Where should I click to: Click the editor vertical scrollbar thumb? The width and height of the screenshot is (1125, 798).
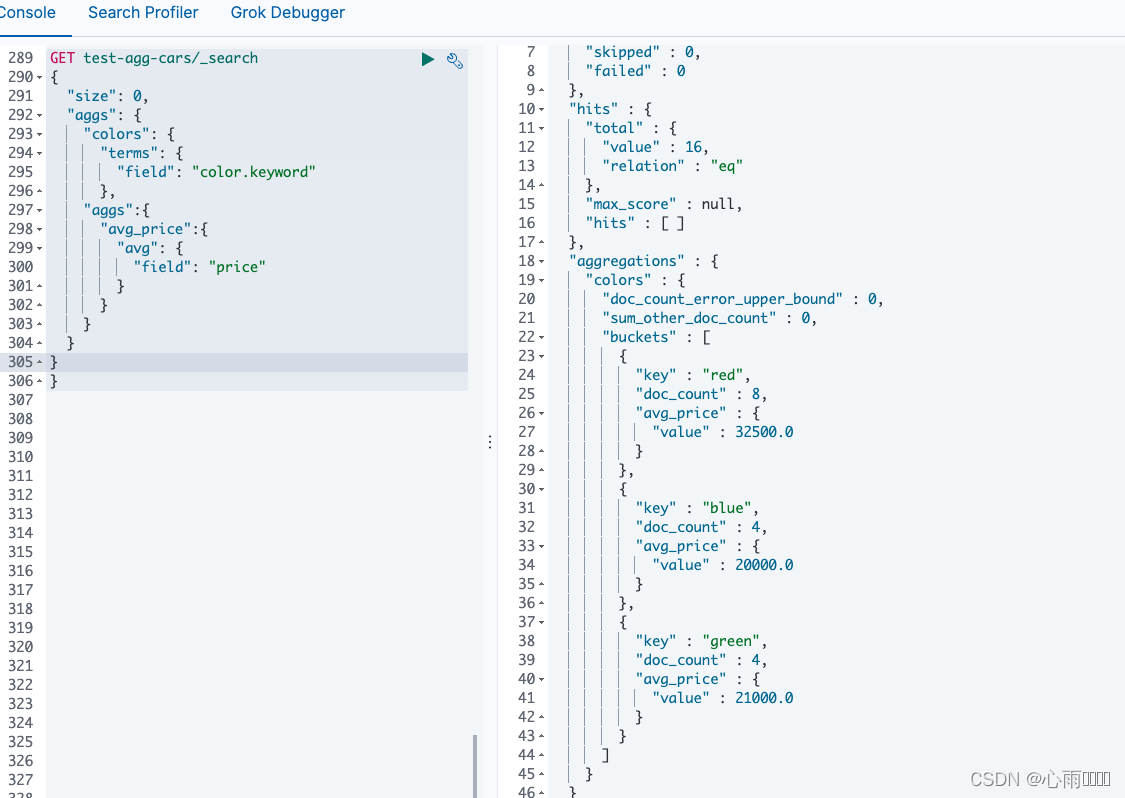474,766
